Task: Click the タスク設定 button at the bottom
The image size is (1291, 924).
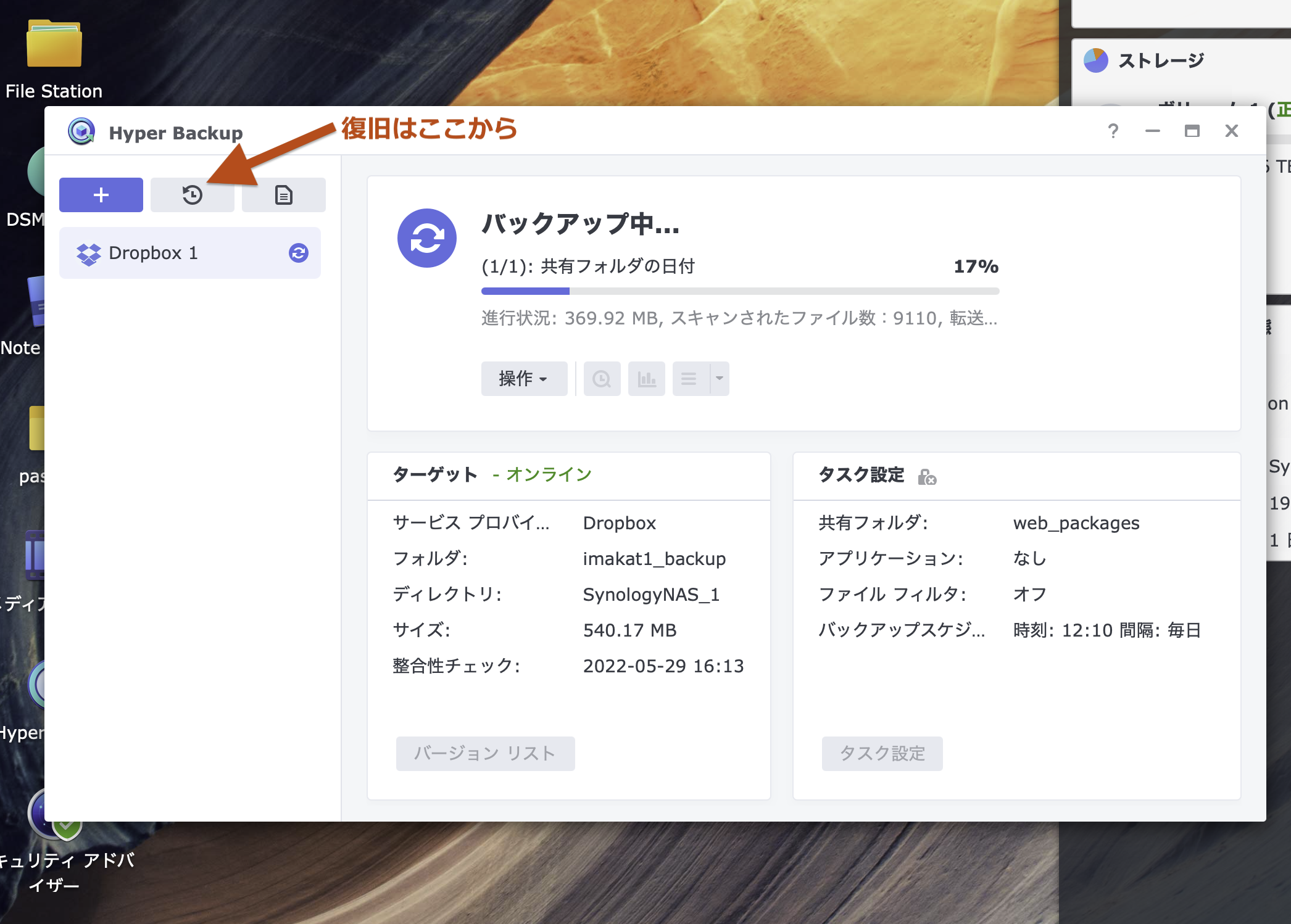Action: (882, 753)
